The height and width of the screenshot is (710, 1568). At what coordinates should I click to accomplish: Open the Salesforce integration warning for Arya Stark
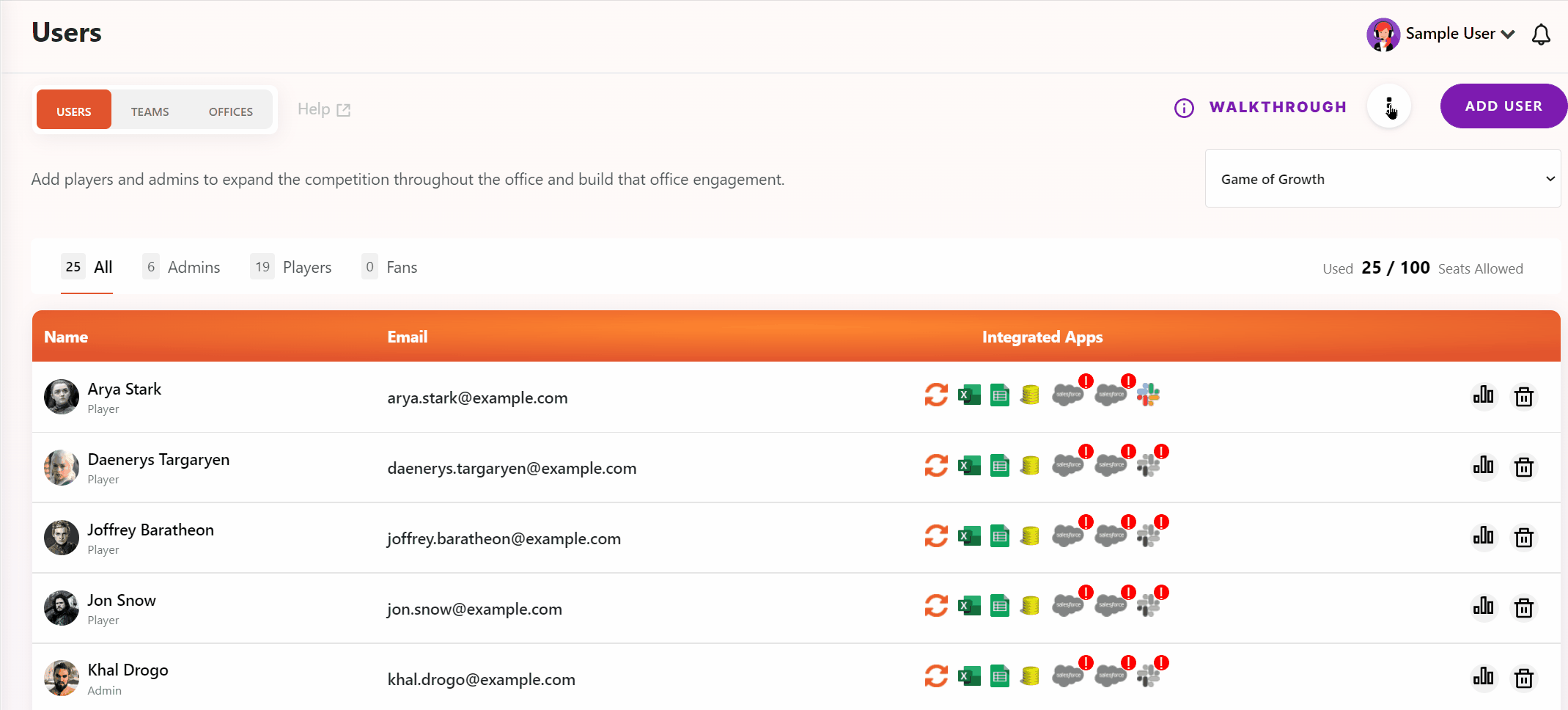(1068, 394)
